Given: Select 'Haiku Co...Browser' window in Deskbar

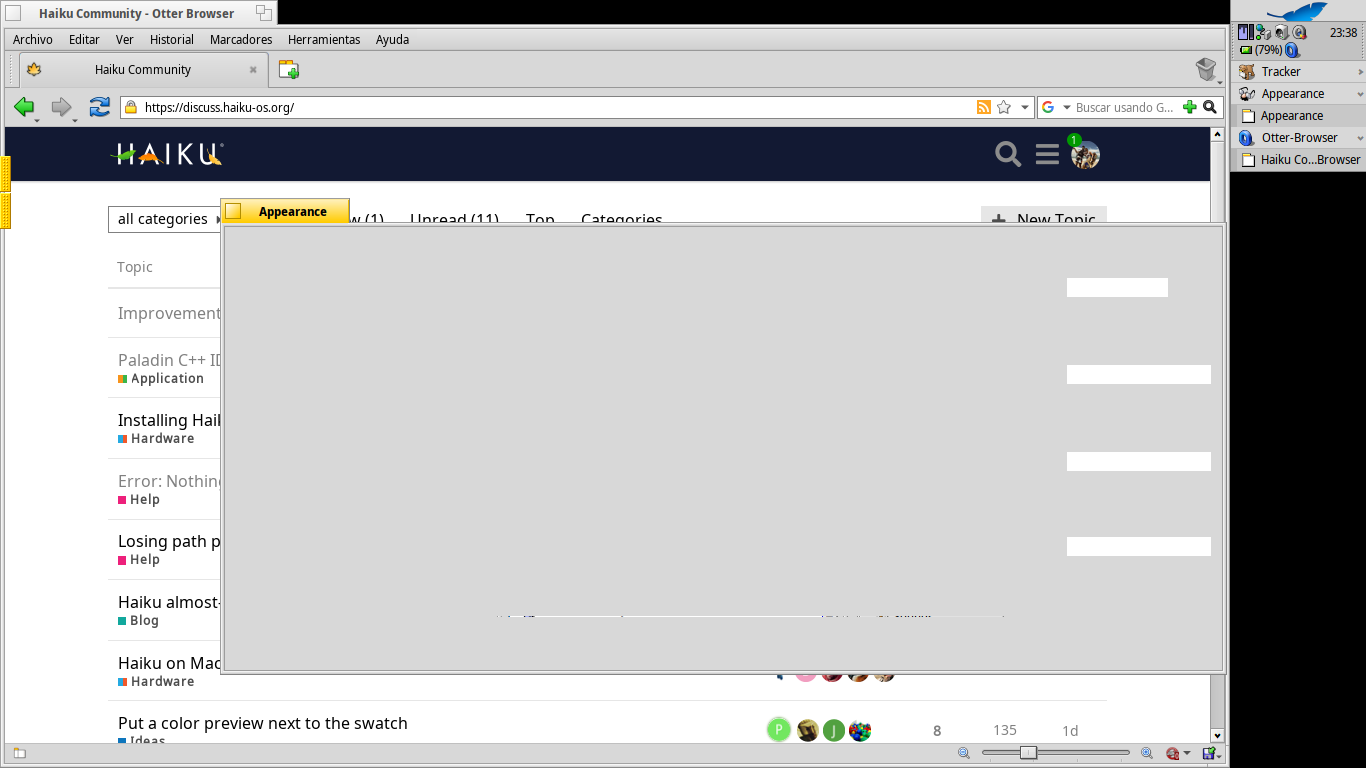Looking at the screenshot, I should [1299, 160].
